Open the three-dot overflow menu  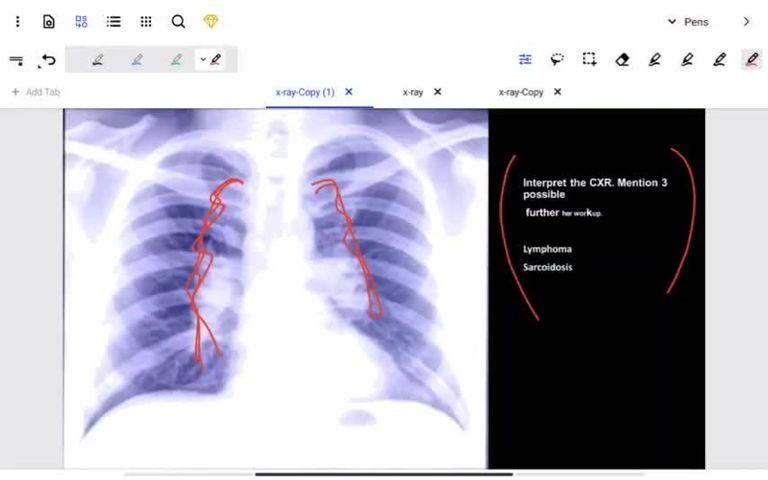click(x=18, y=22)
